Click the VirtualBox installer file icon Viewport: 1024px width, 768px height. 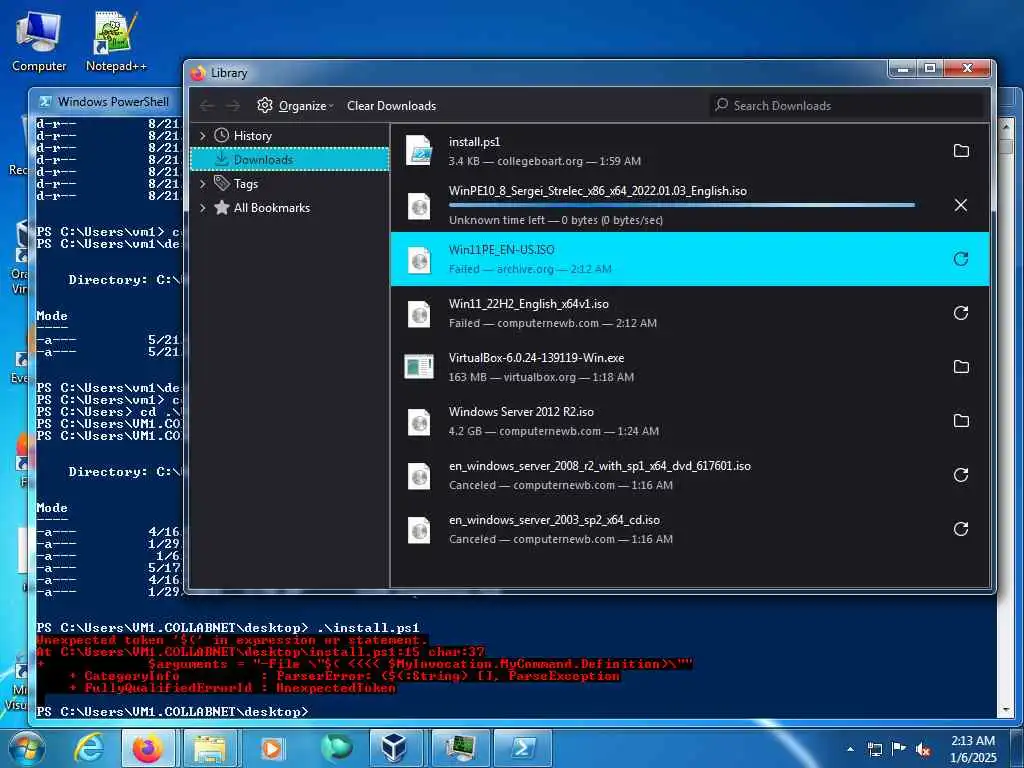419,366
